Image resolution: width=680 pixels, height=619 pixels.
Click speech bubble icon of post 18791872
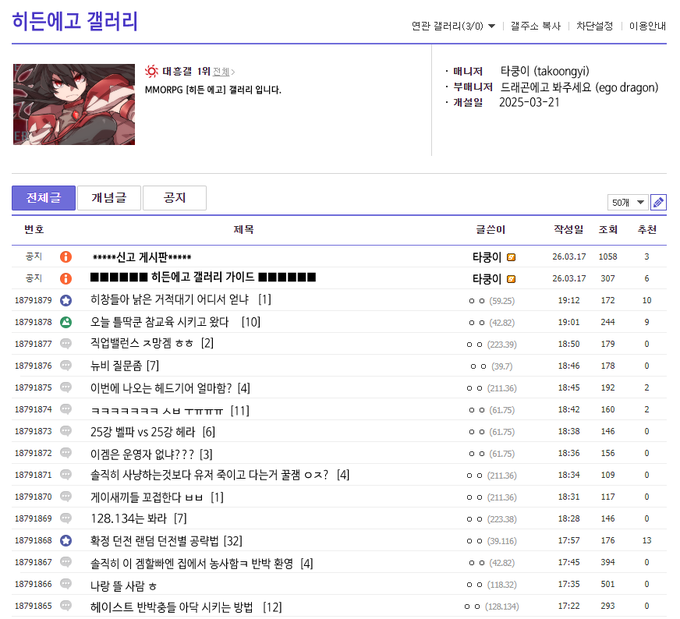(65, 453)
